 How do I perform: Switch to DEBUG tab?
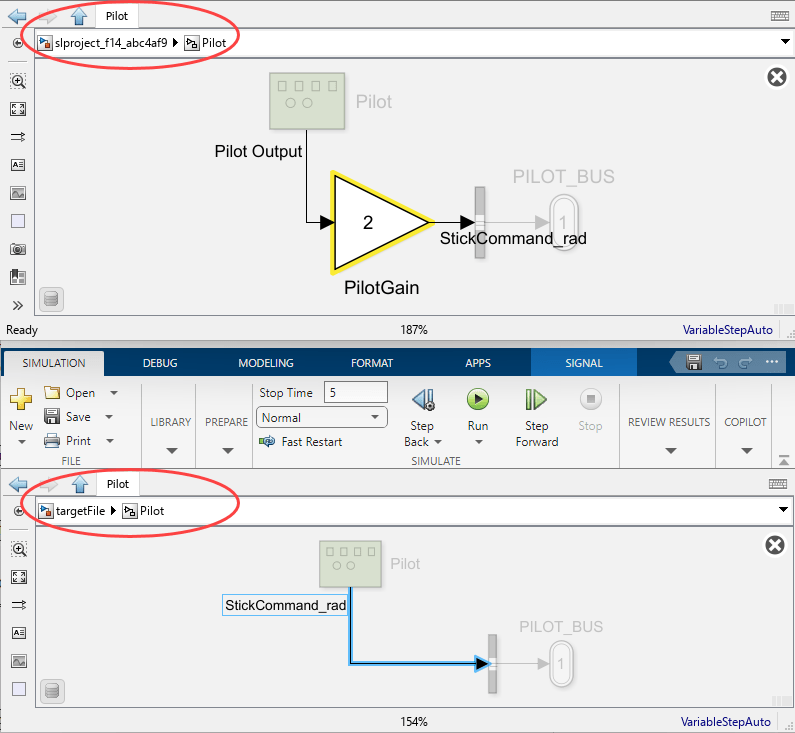[160, 363]
